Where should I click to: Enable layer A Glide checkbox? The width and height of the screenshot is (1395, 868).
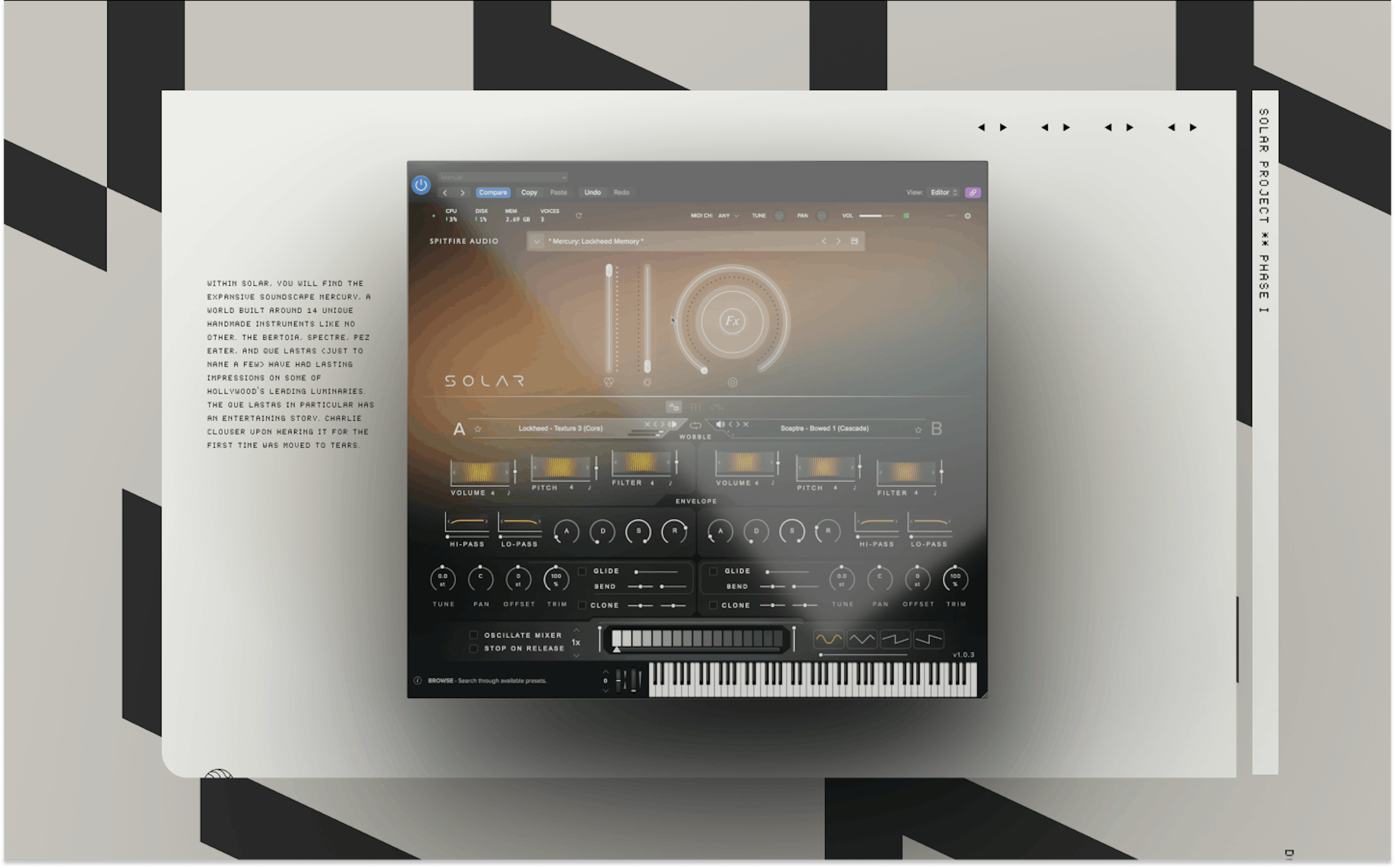coord(582,571)
